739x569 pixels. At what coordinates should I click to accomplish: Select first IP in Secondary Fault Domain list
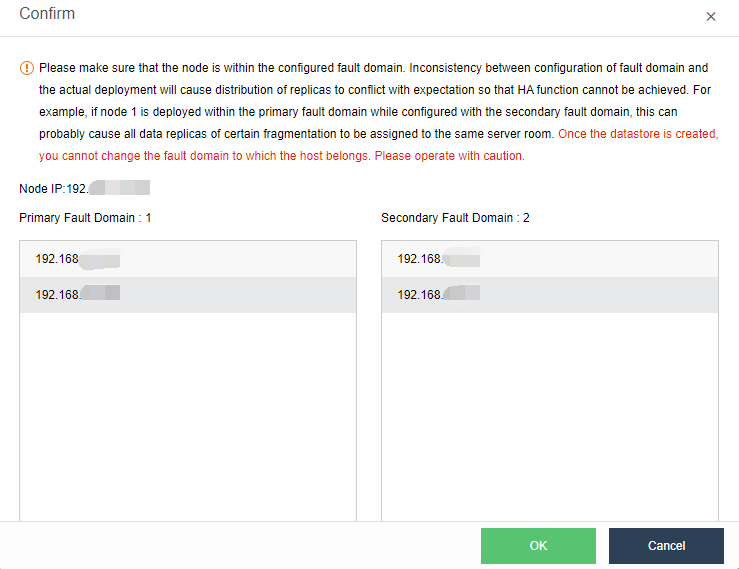click(x=439, y=259)
